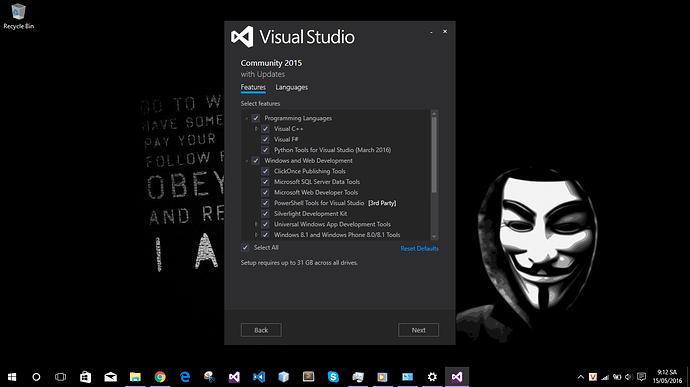Toggle the Select All checkbox

[x=245, y=247]
